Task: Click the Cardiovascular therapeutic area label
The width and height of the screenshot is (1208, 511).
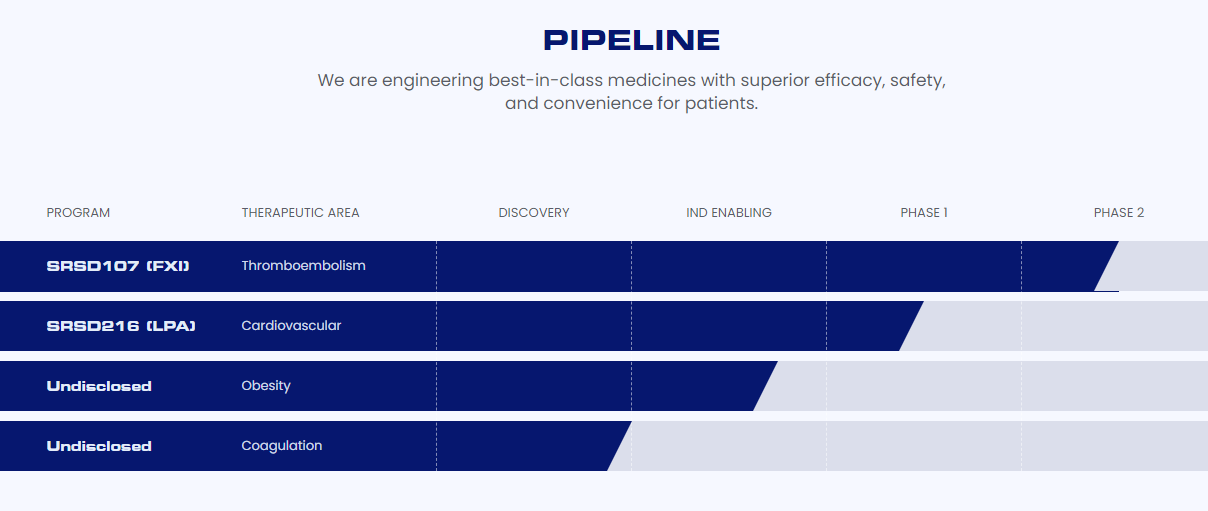Action: [x=291, y=326]
